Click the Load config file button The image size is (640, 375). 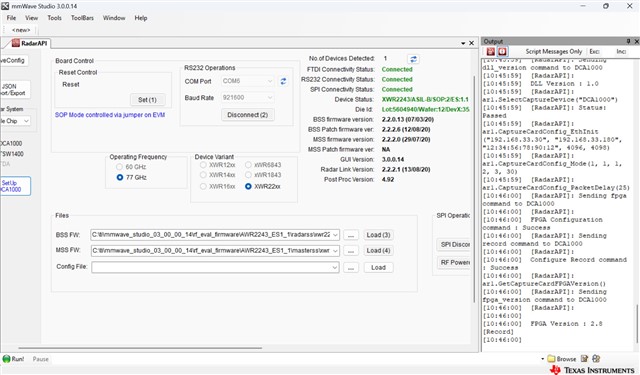(x=378, y=268)
